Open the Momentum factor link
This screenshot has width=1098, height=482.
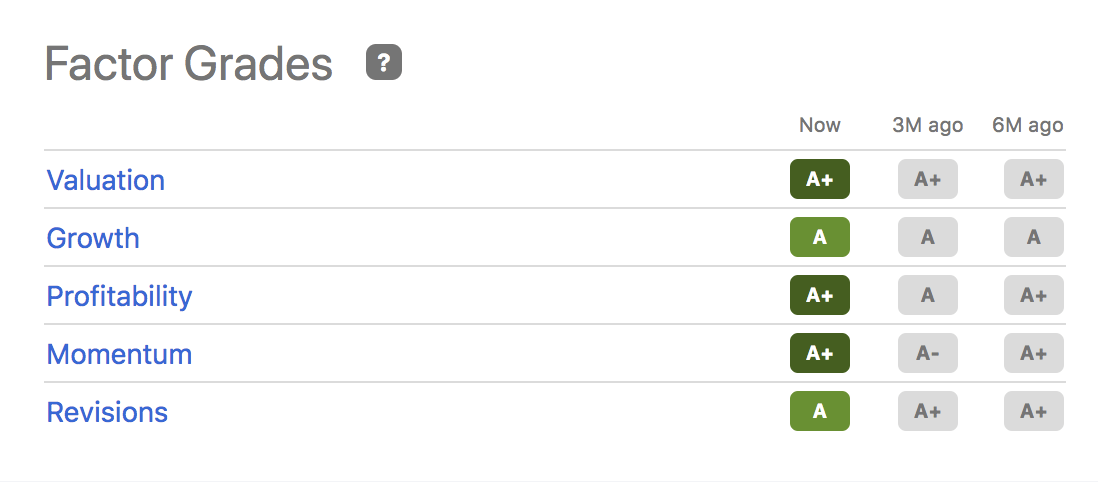coord(119,354)
